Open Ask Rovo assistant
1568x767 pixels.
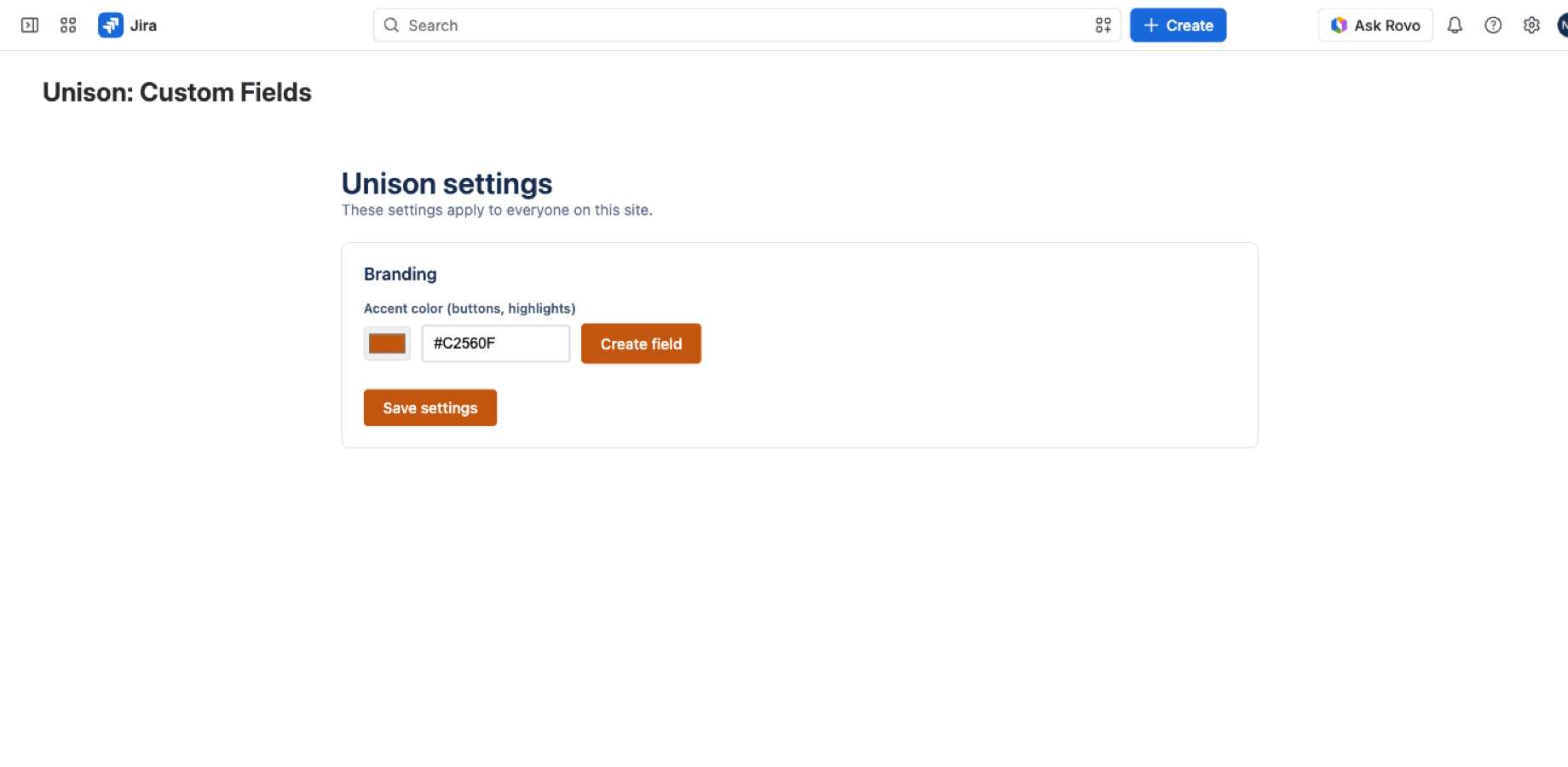[x=1375, y=26]
